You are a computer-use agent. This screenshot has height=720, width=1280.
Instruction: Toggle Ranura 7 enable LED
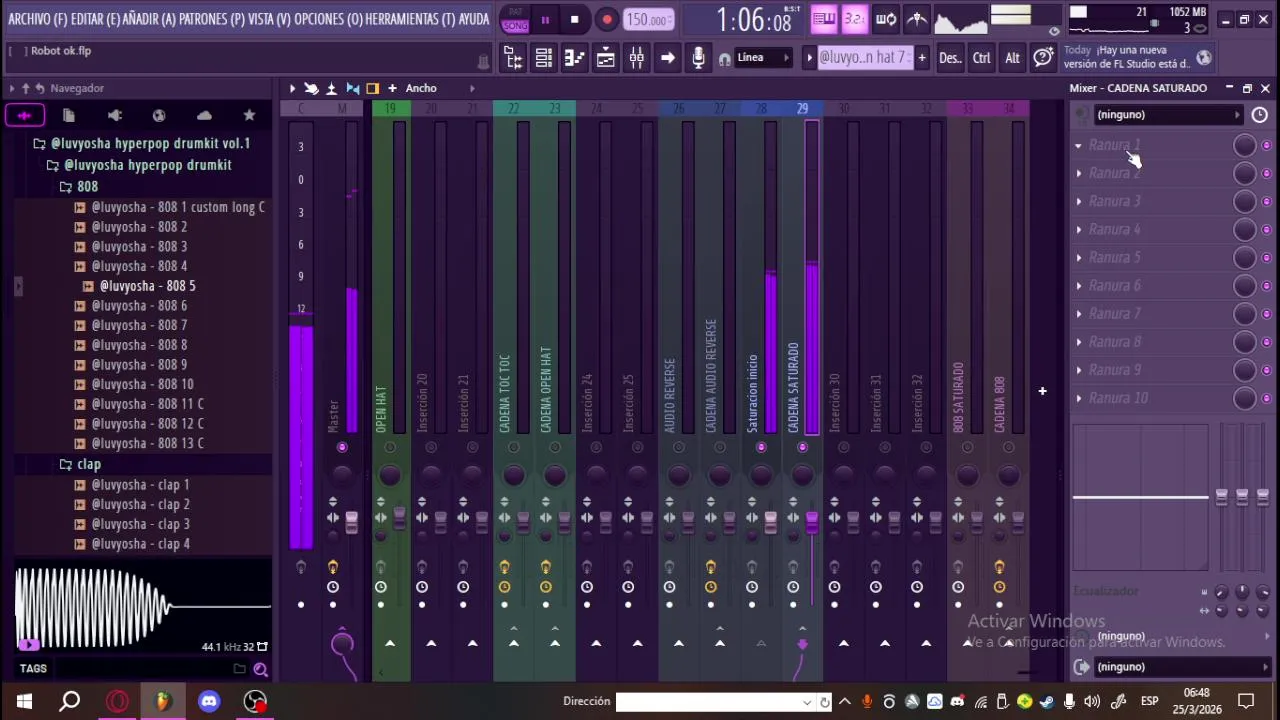[x=1266, y=314]
